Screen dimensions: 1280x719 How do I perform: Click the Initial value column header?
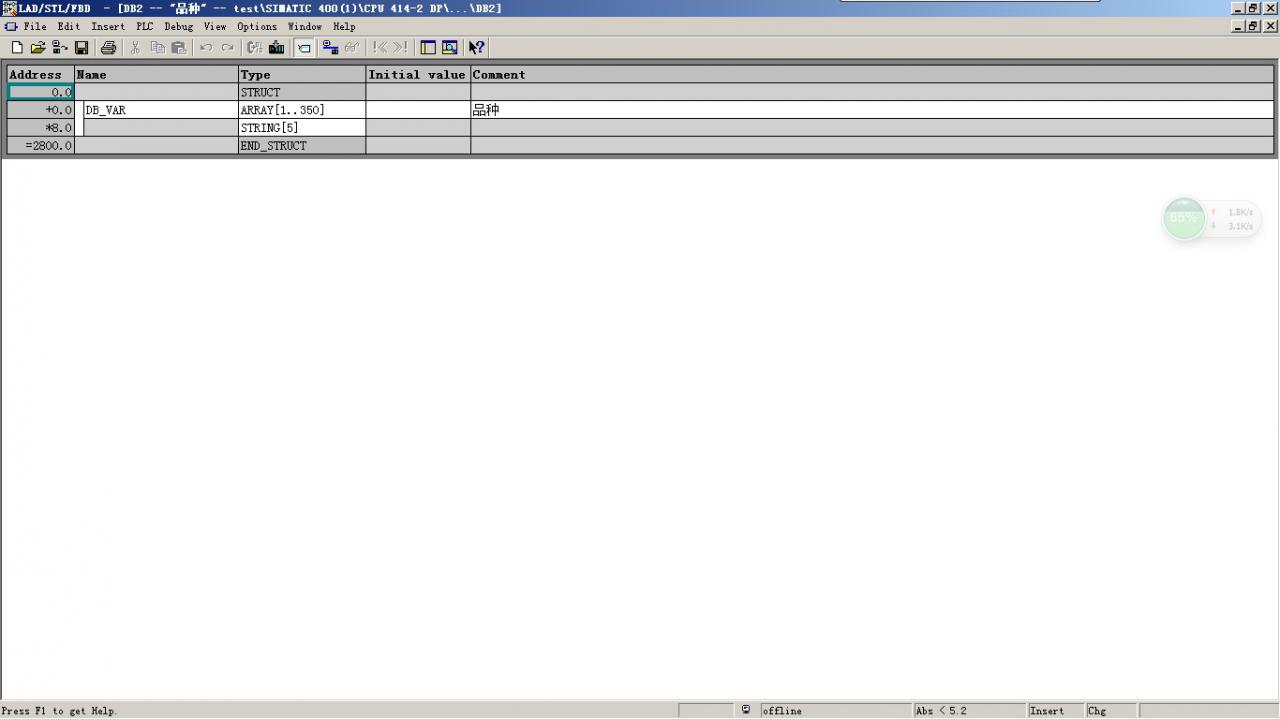418,75
